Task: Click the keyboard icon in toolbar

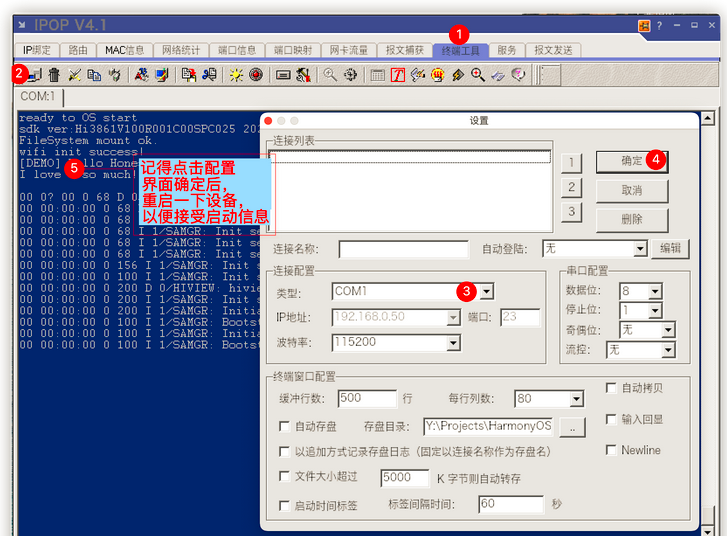Action: (283, 75)
